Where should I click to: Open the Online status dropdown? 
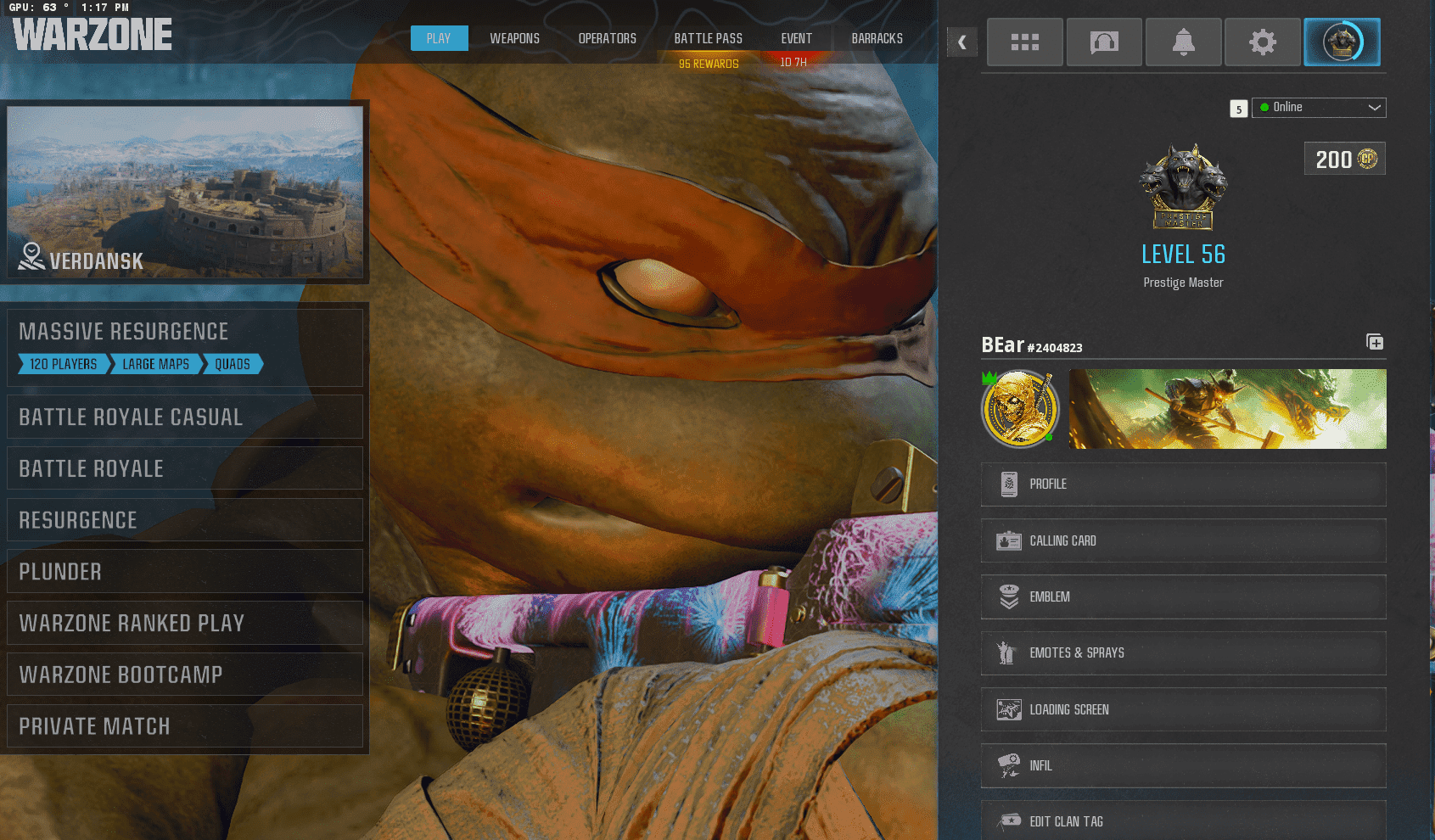point(1319,107)
